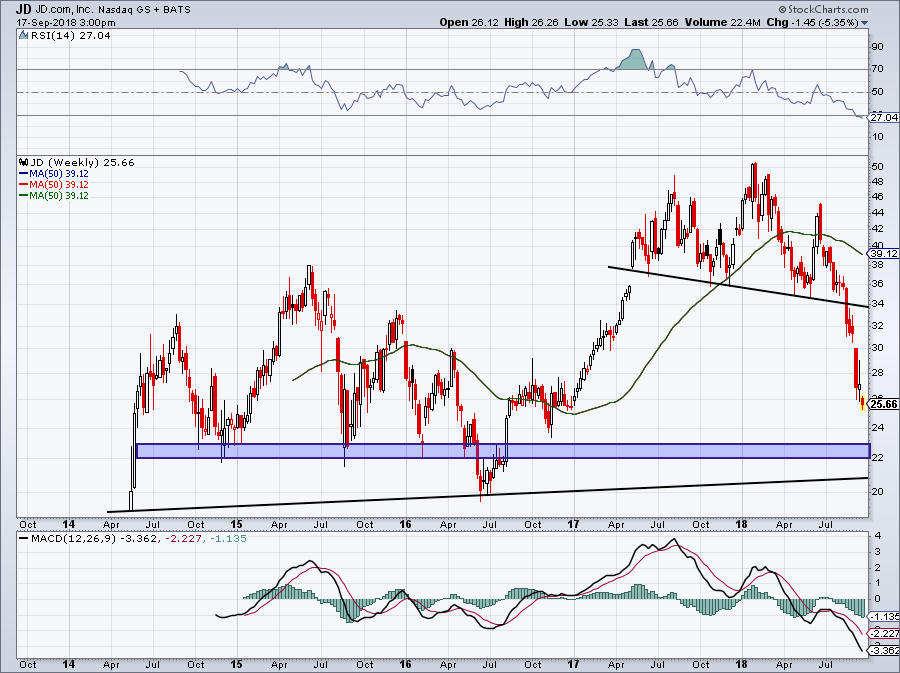The image size is (900, 673).
Task: Open the ©StockCharts.com attribution
Action: coord(823,10)
